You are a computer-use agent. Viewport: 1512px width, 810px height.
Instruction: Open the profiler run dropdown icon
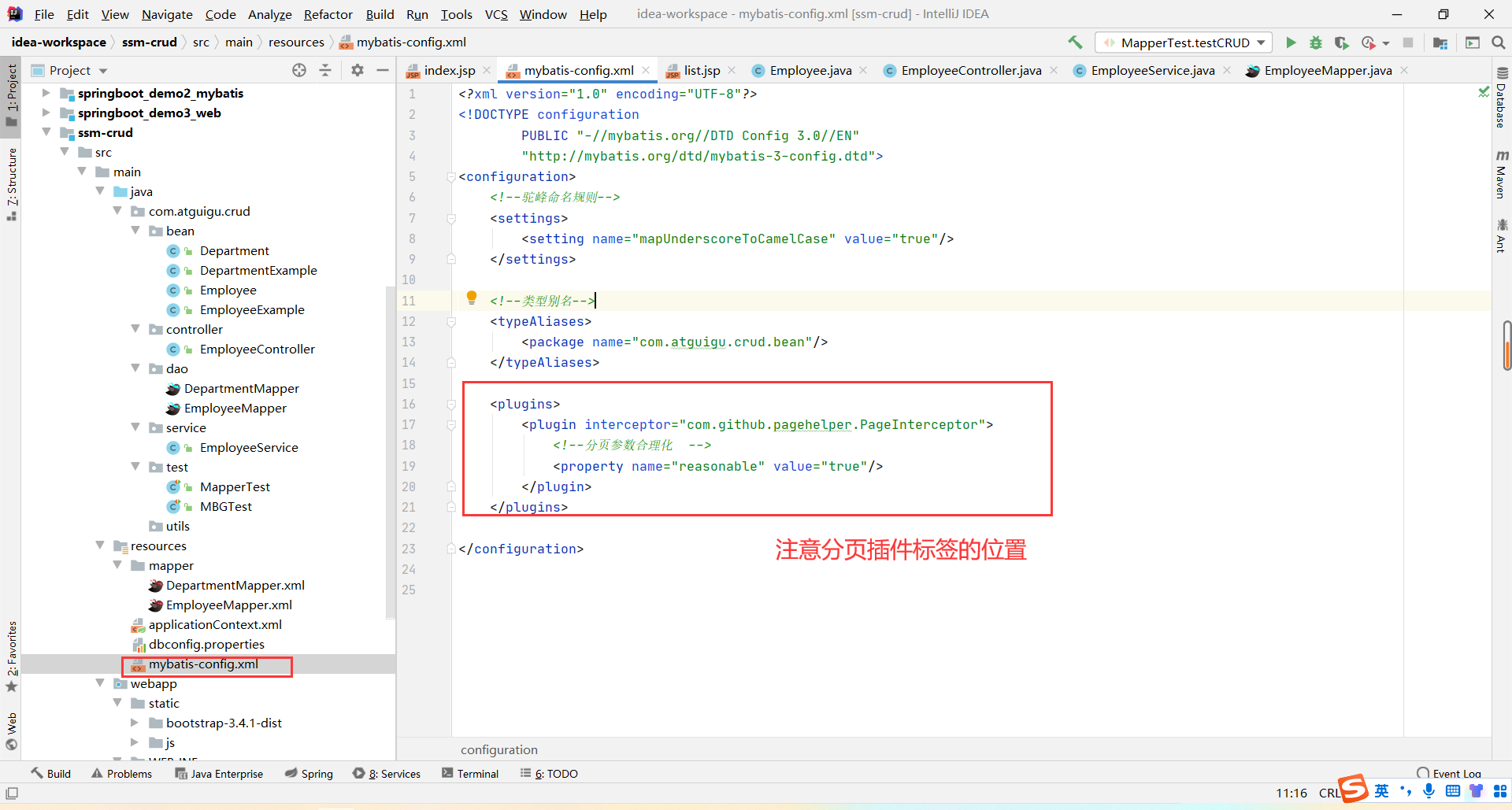[1374, 43]
